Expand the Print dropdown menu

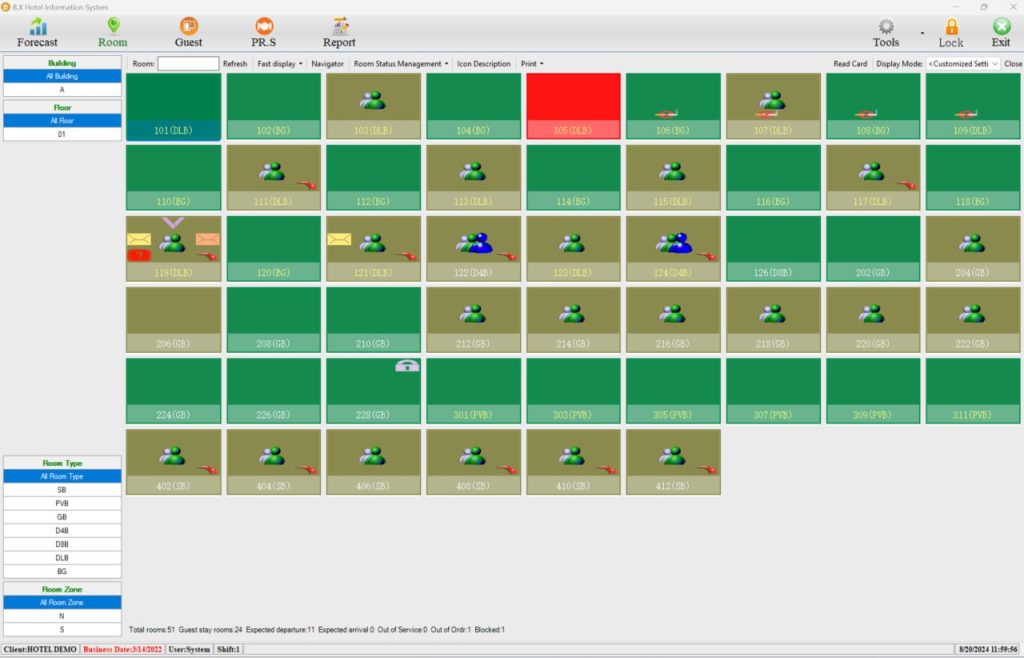click(532, 64)
